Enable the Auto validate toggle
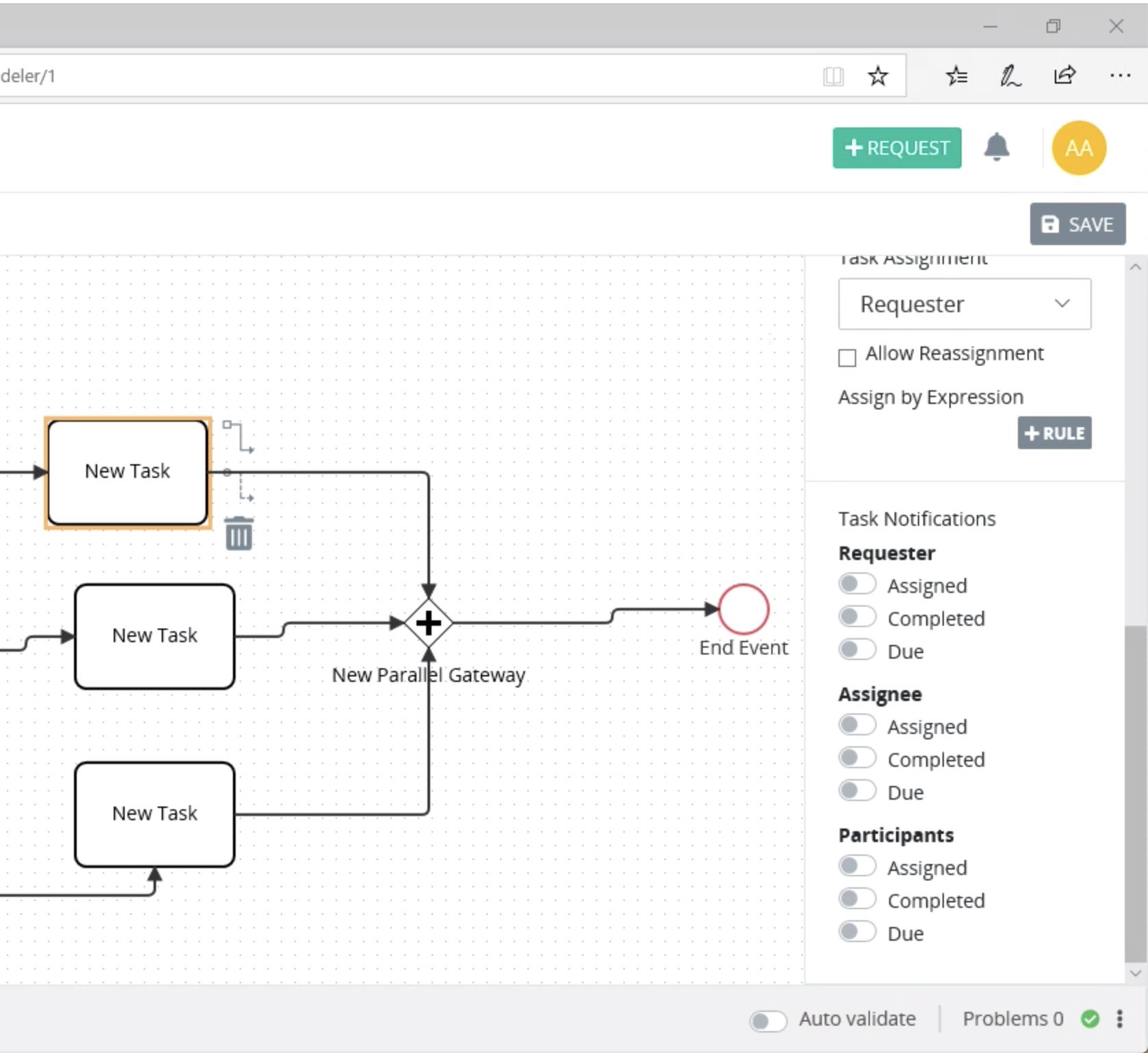Image resolution: width=1148 pixels, height=1053 pixels. [x=767, y=1020]
